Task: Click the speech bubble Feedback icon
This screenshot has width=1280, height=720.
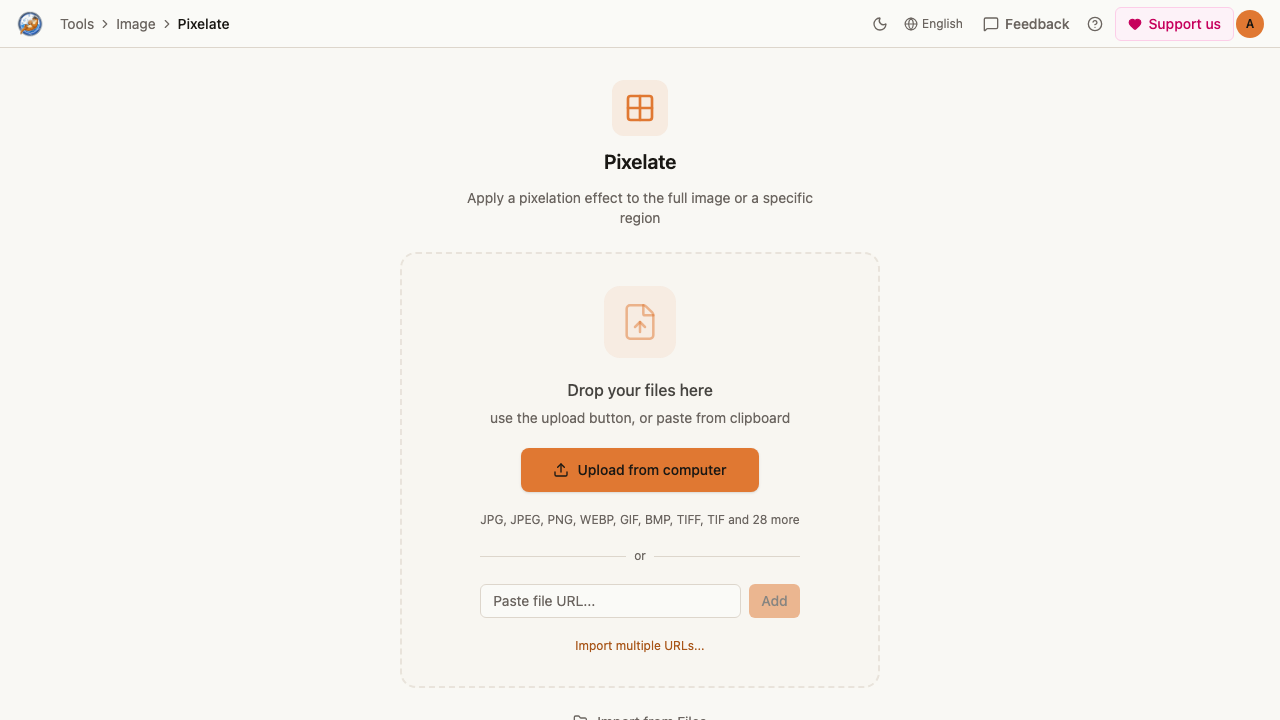Action: click(x=991, y=24)
